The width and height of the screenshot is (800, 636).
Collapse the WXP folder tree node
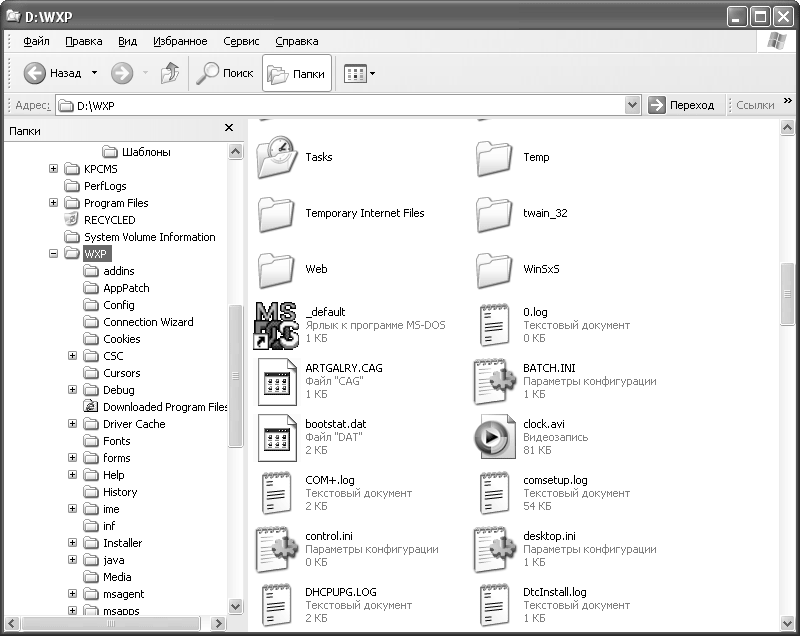53,254
